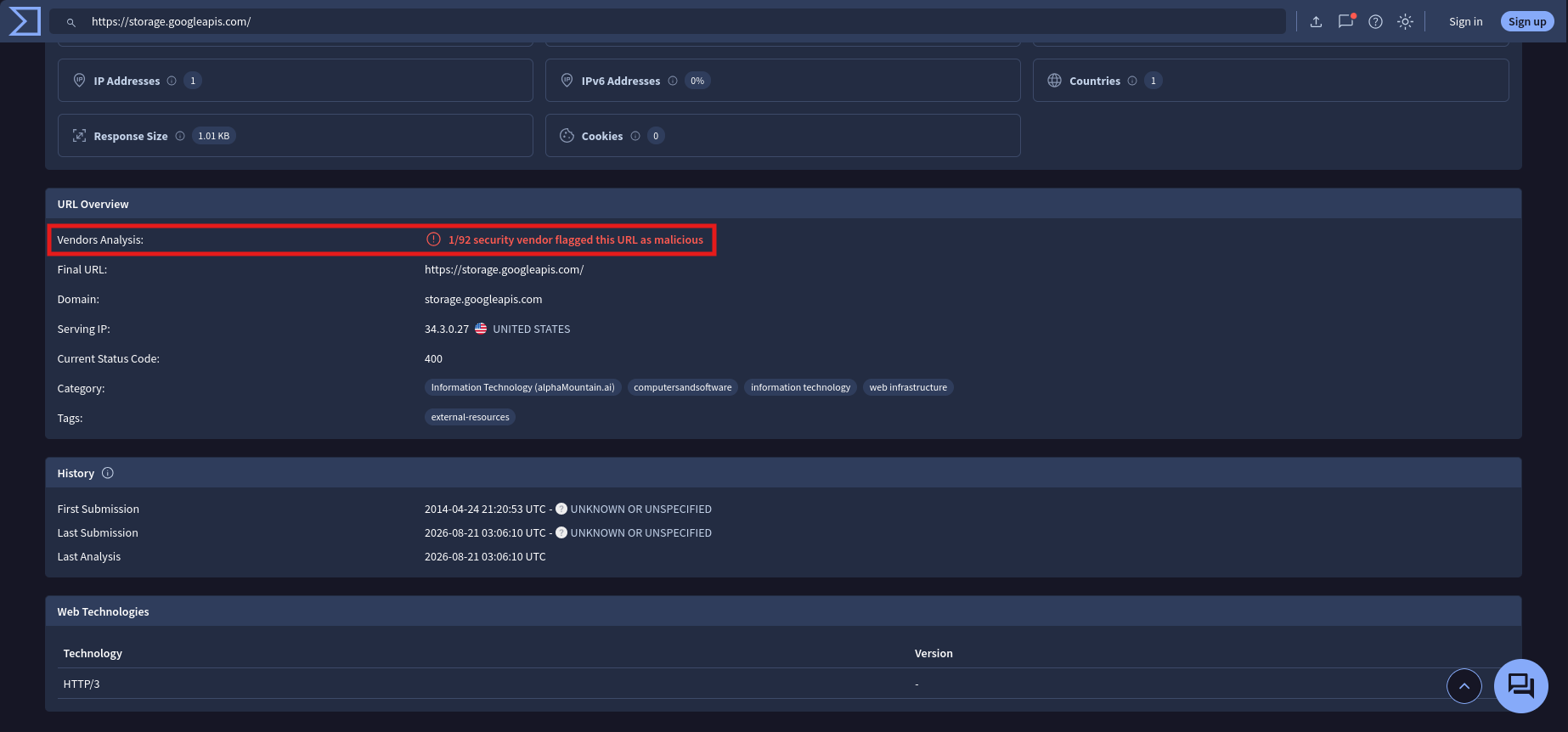The image size is (1568, 732).
Task: Select the external-resources tag chip
Action: point(471,417)
